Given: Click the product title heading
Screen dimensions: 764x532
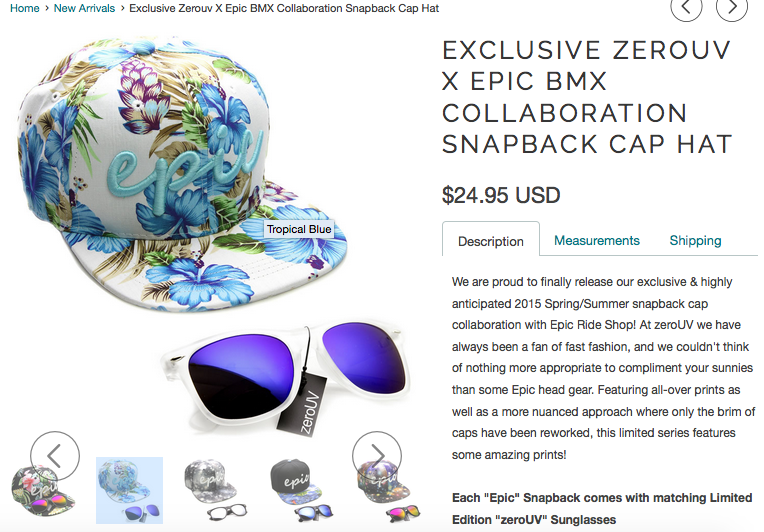Looking at the screenshot, I should tap(587, 97).
